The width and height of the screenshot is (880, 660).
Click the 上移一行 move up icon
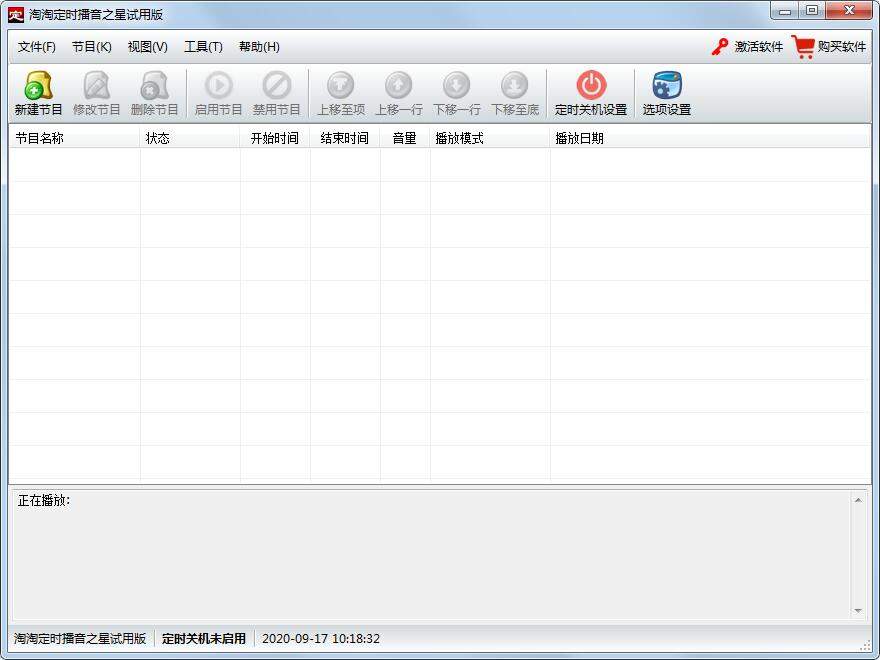398,87
